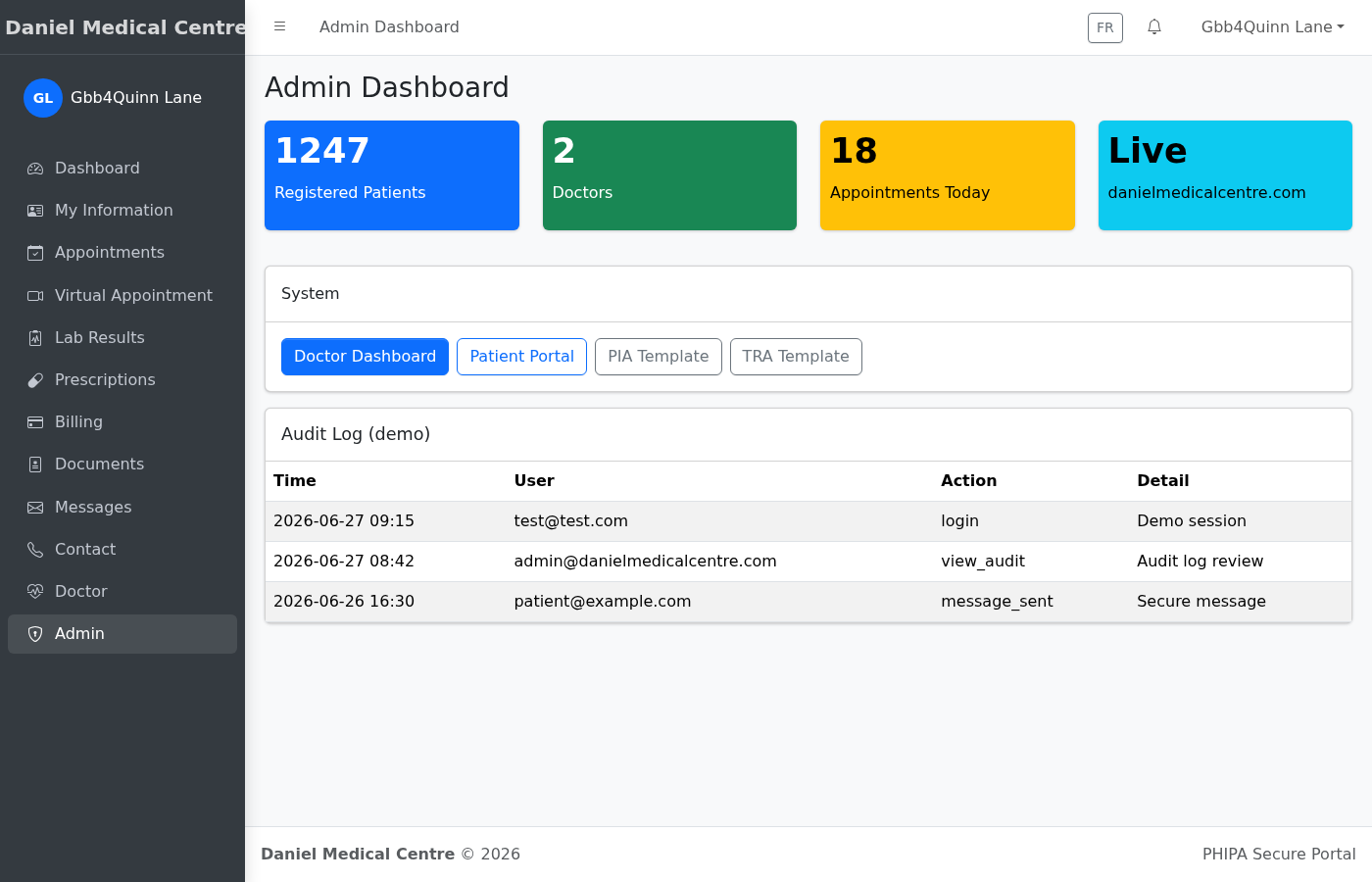Click the 2 Doctors green card

click(669, 175)
